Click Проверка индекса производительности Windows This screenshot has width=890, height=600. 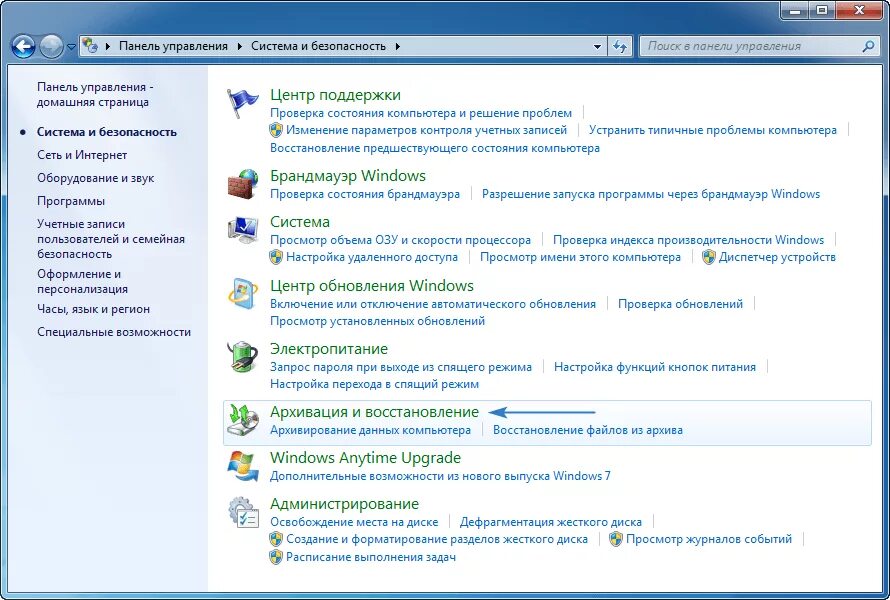[x=688, y=240]
